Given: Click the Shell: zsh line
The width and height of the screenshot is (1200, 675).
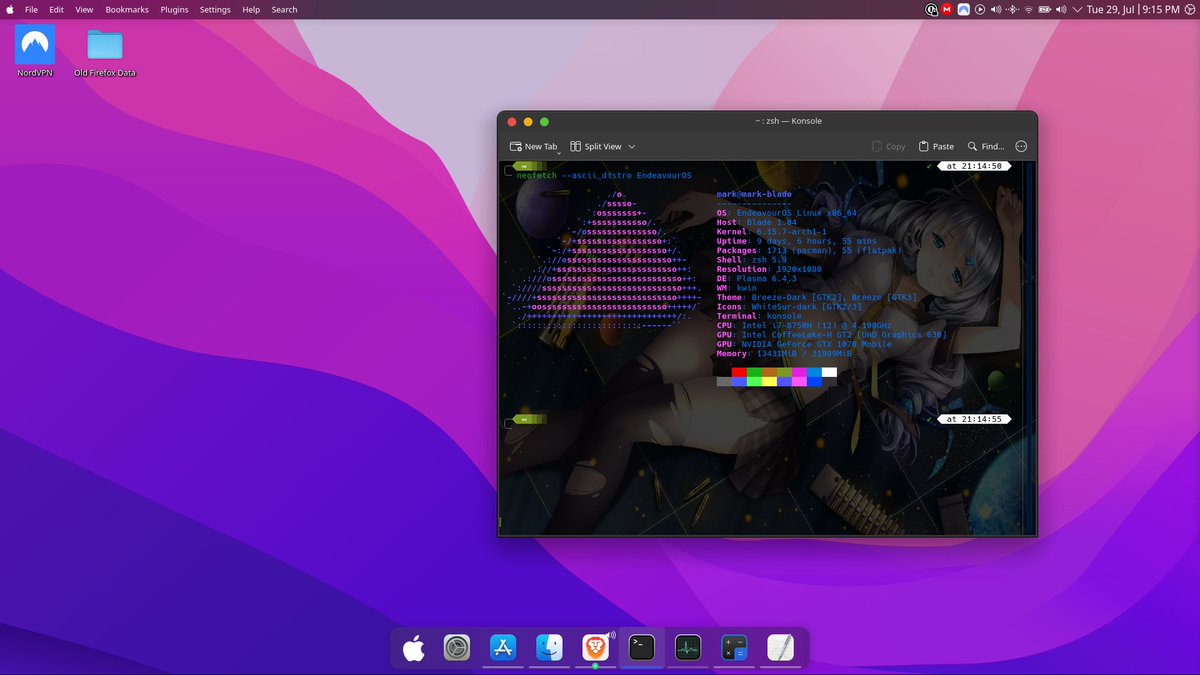Looking at the screenshot, I should coord(751,260).
